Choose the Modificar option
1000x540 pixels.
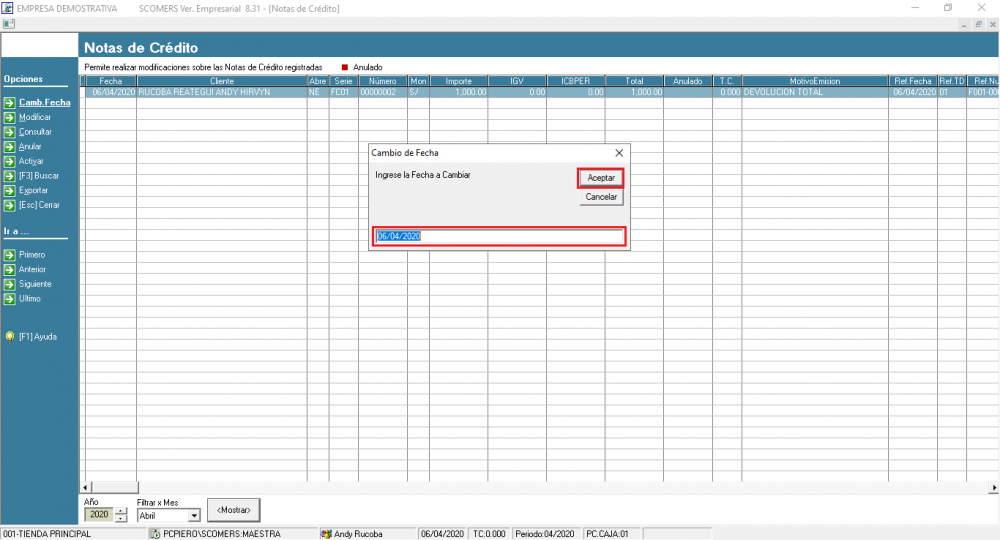coord(35,117)
